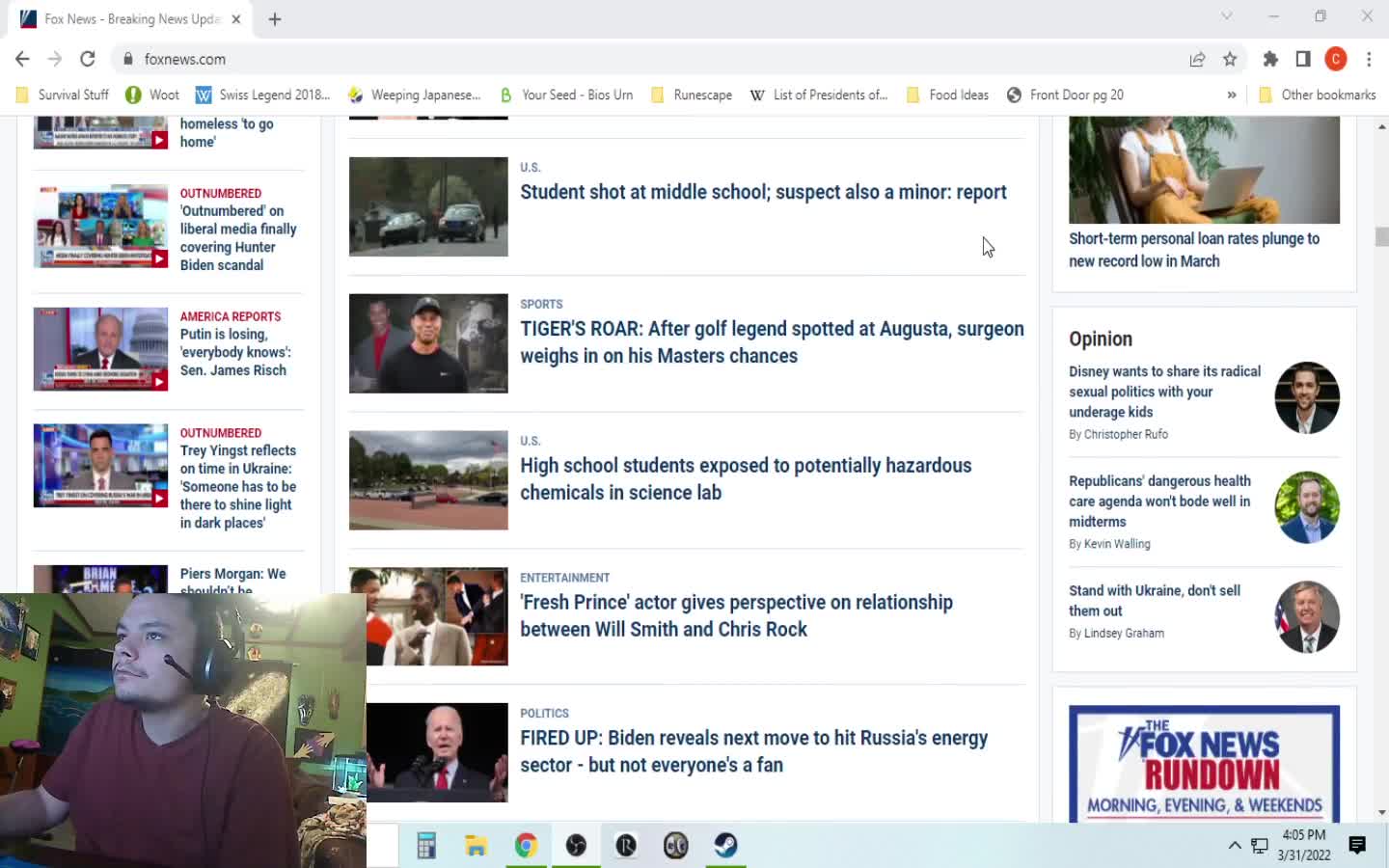Click the school shooting story thumbnail

[428, 206]
